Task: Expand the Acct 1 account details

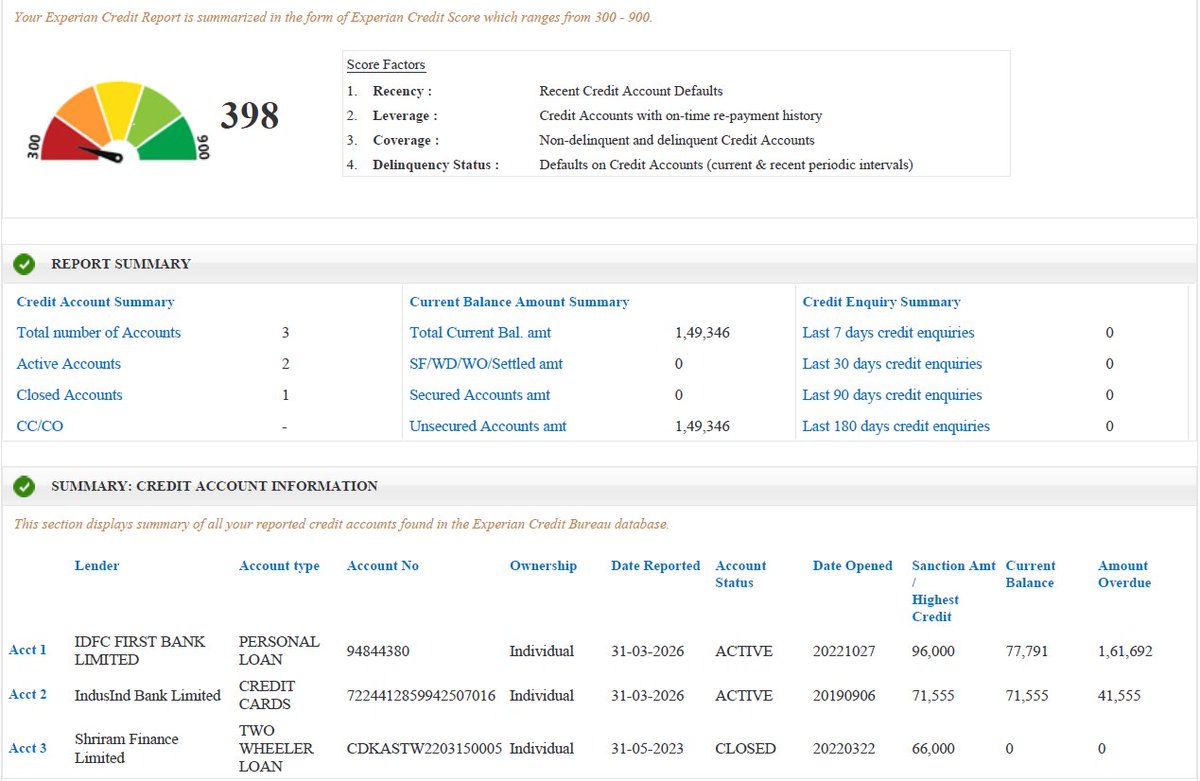Action: click(x=28, y=650)
